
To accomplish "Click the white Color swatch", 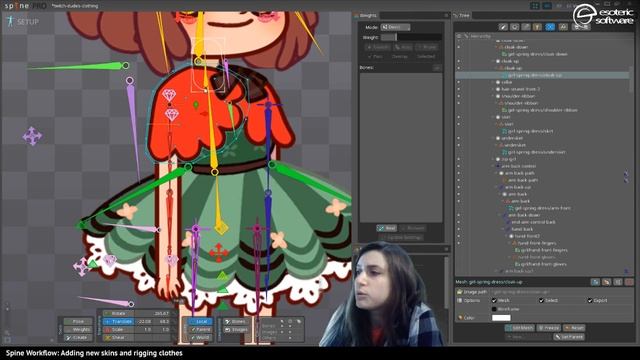I will [x=501, y=318].
